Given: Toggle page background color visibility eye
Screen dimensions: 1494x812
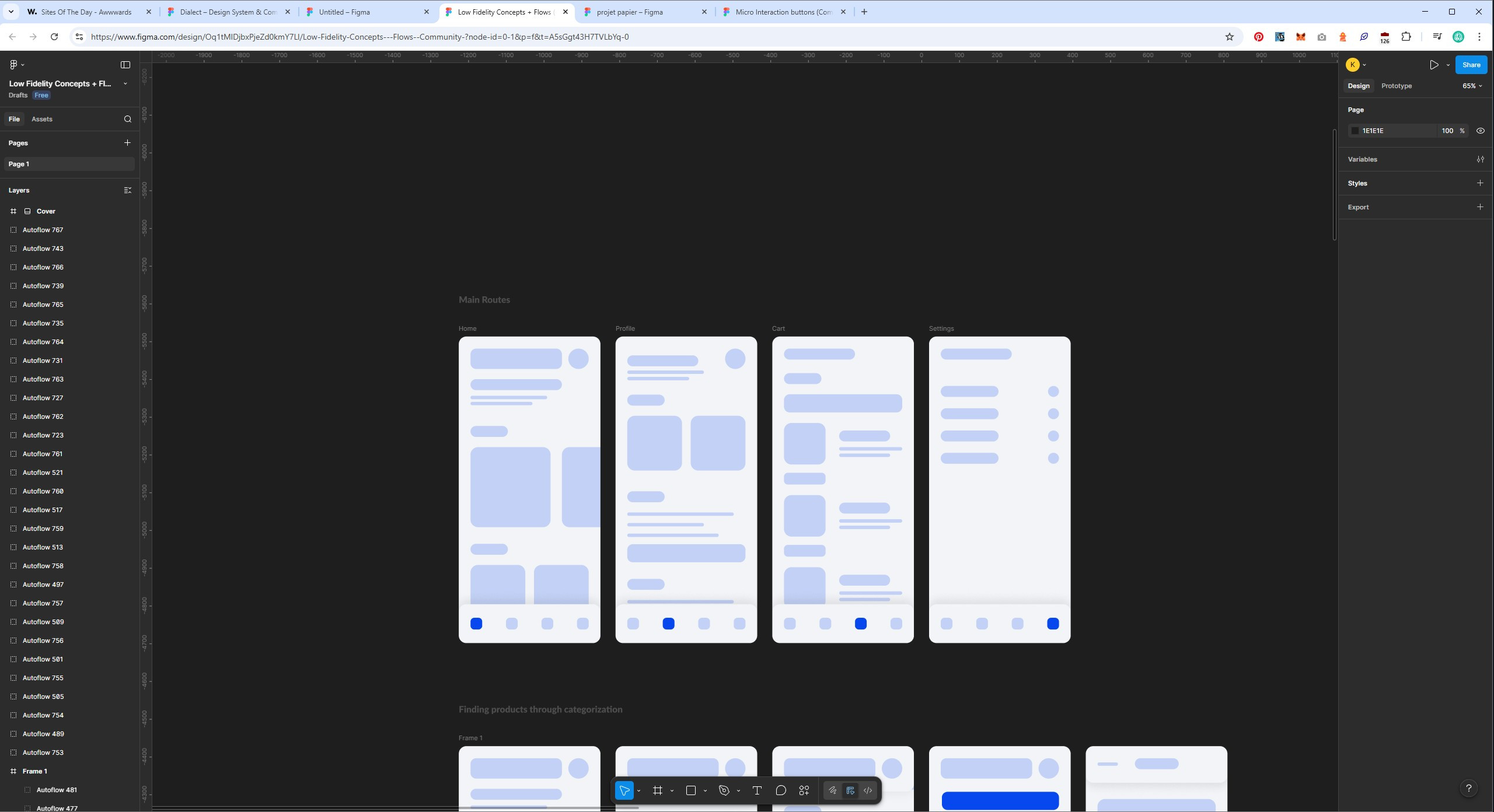Looking at the screenshot, I should [x=1480, y=131].
